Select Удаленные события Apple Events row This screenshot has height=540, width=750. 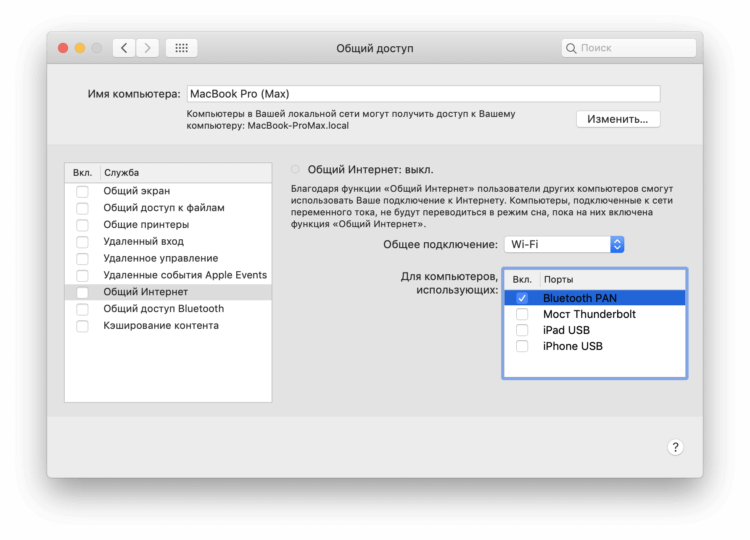point(168,275)
